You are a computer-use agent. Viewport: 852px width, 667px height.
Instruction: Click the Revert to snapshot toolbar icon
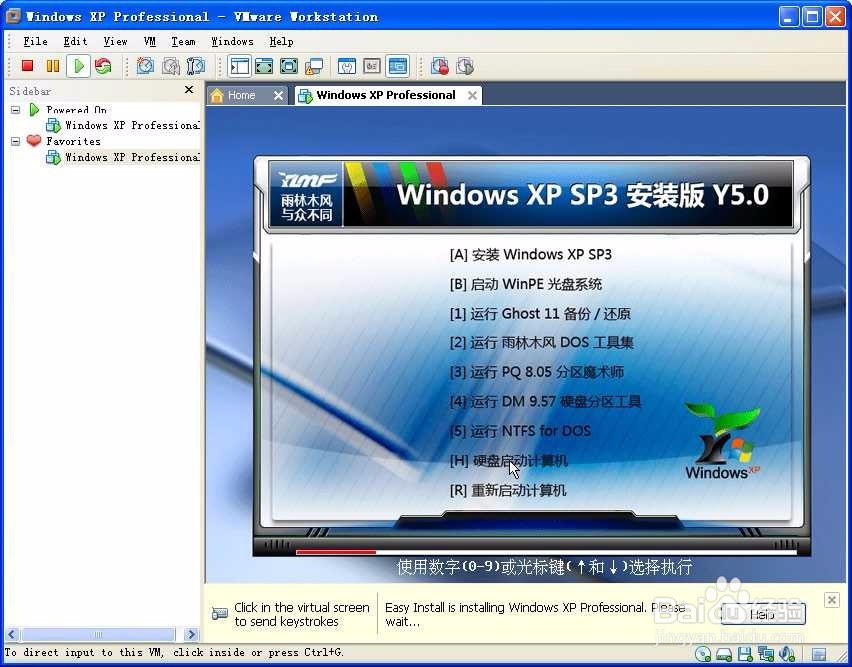(x=171, y=66)
